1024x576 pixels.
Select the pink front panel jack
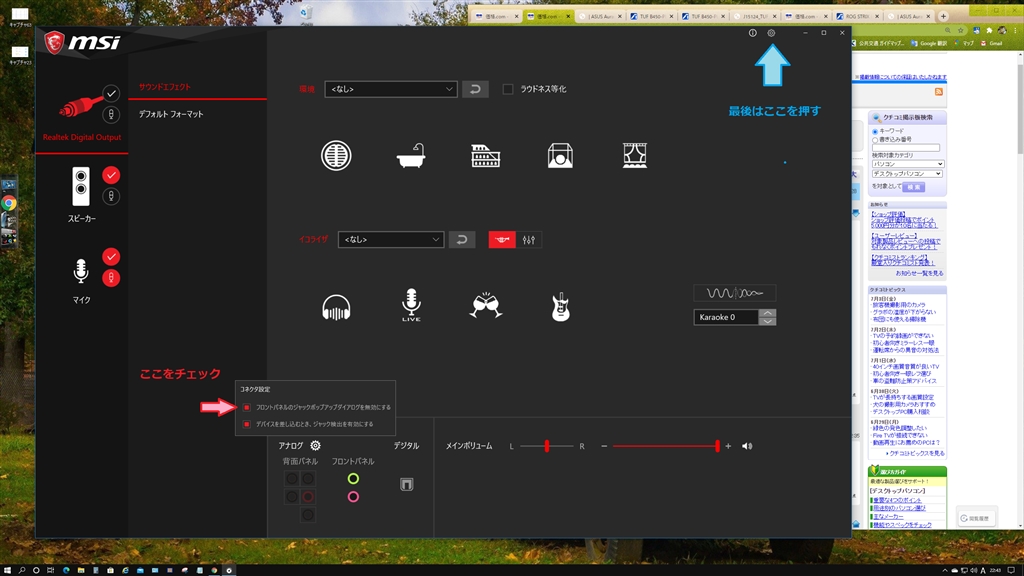[x=353, y=497]
